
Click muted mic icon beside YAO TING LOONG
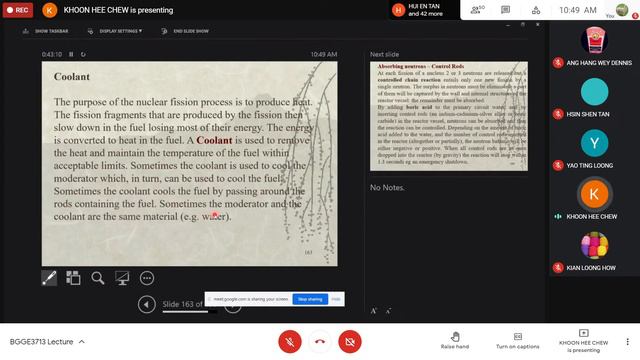(558, 165)
